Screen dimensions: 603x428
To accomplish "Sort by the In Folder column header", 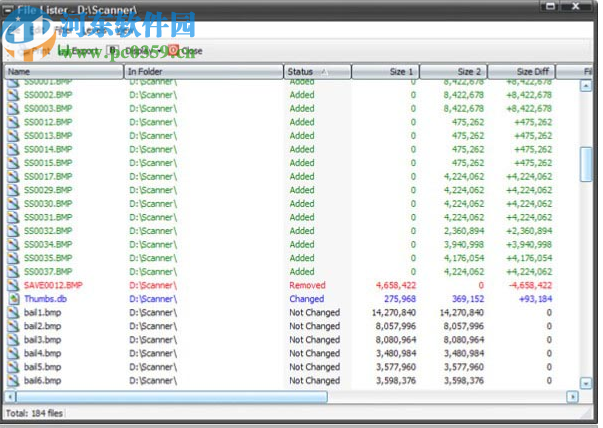I will point(203,72).
